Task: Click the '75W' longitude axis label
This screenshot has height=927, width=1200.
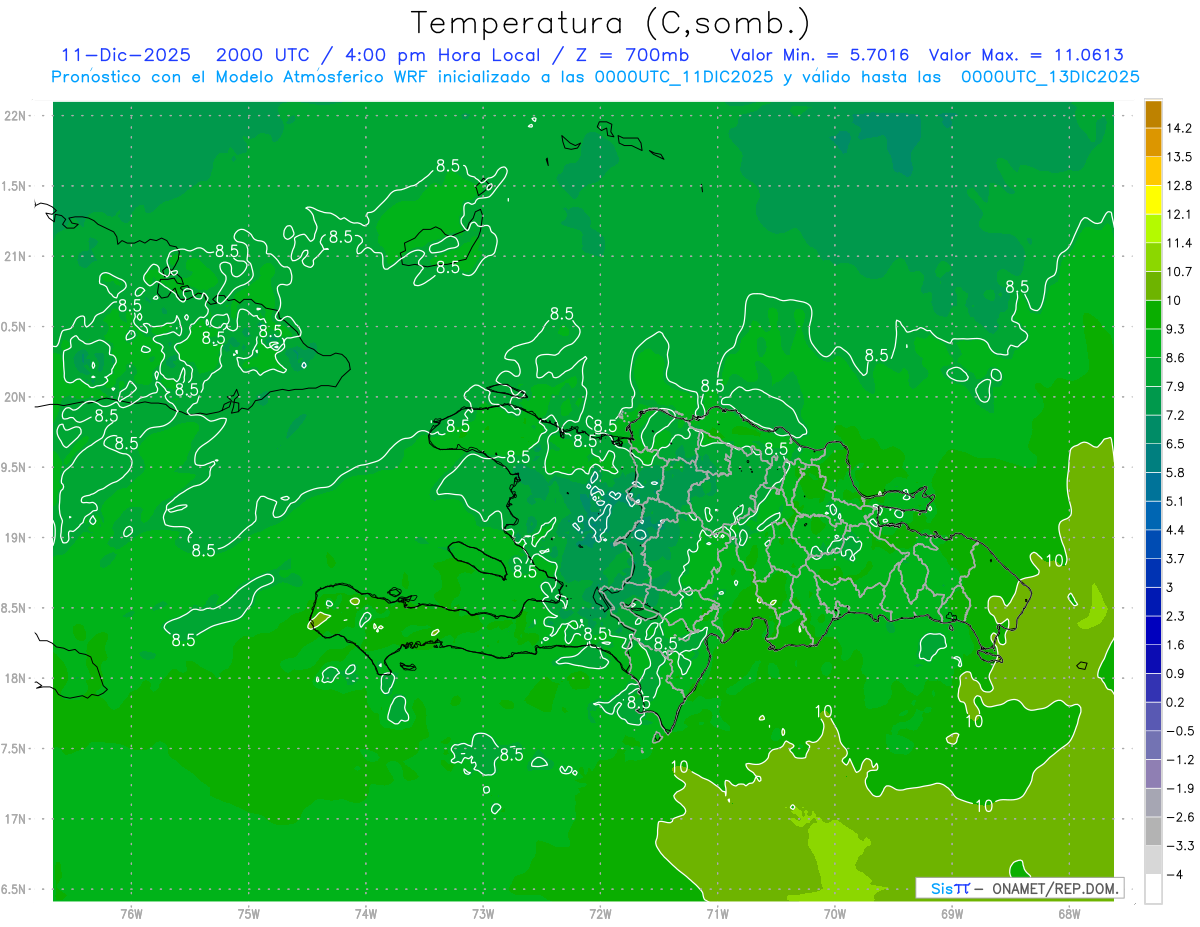Action: pos(249,913)
